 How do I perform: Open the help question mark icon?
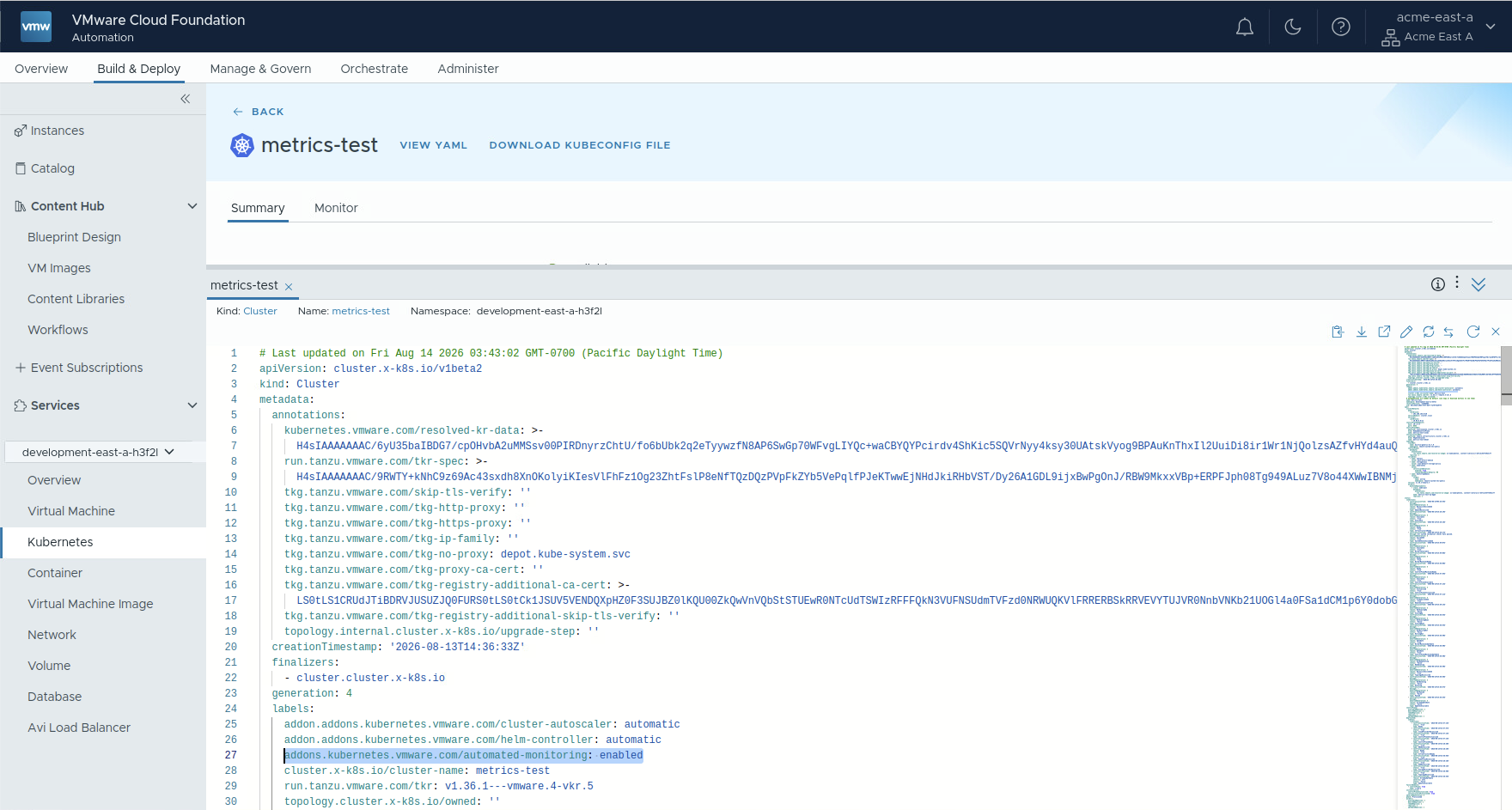[x=1340, y=27]
